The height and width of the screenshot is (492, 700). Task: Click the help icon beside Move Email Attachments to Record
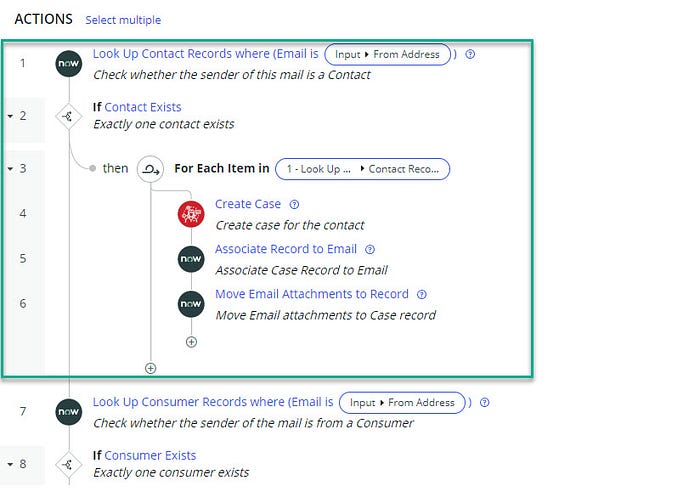click(422, 295)
